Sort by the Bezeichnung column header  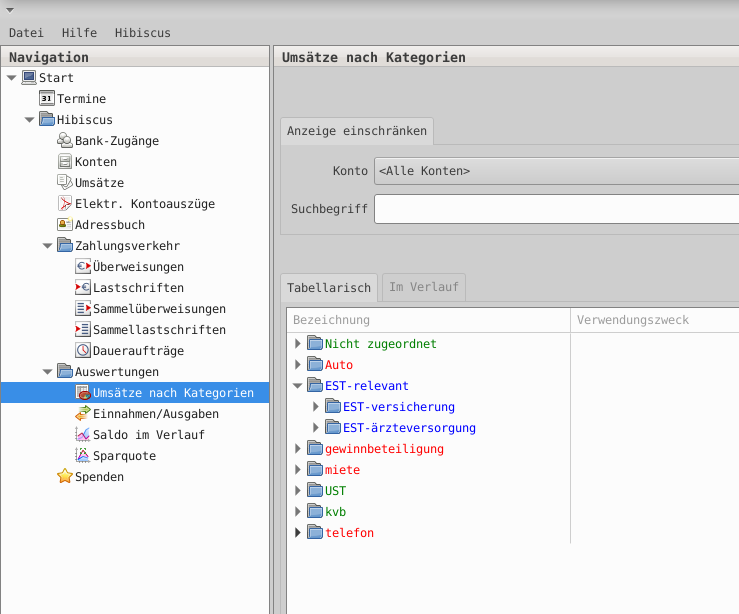(428, 320)
